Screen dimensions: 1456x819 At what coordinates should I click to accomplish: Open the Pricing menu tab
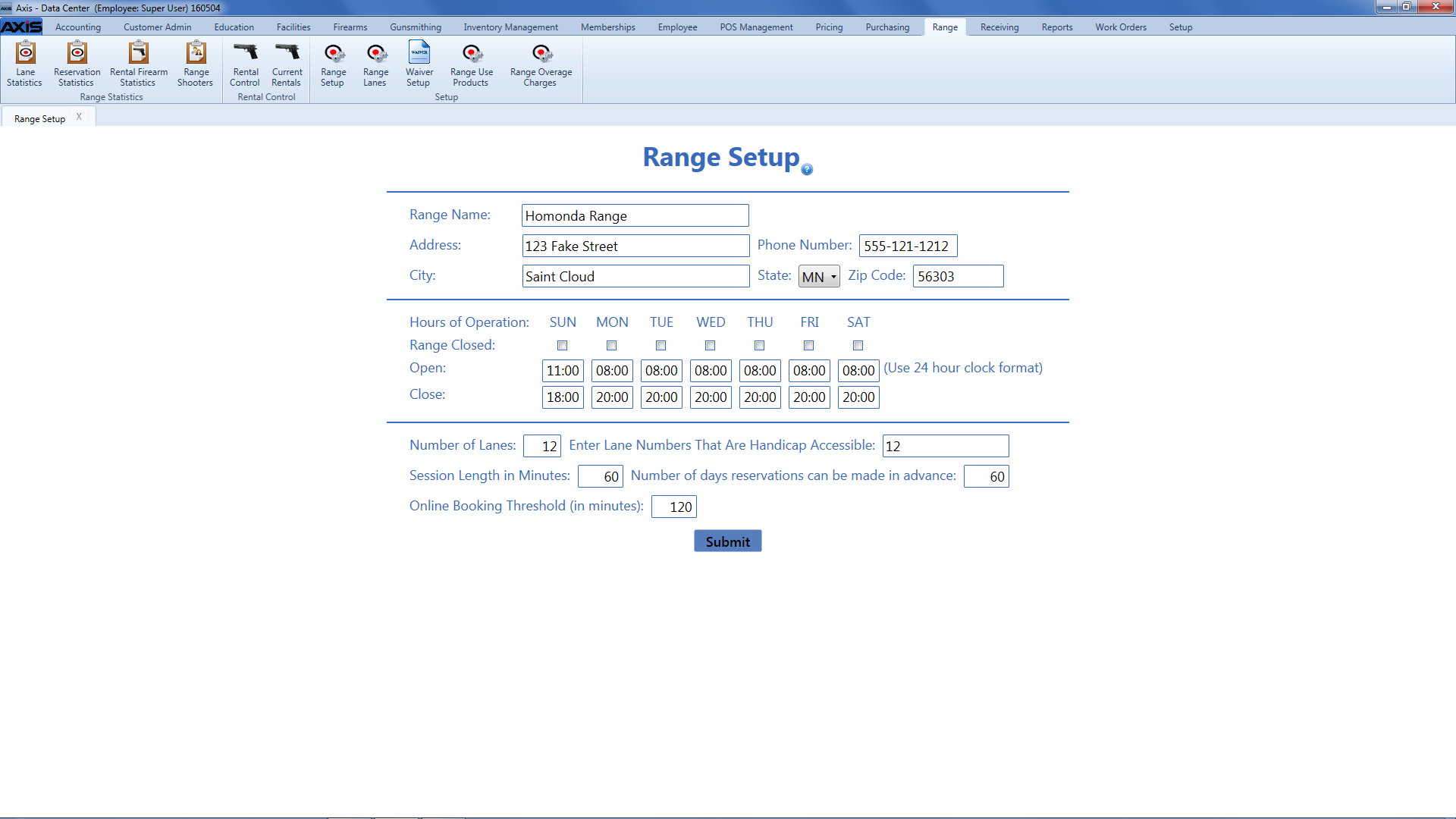pos(829,27)
